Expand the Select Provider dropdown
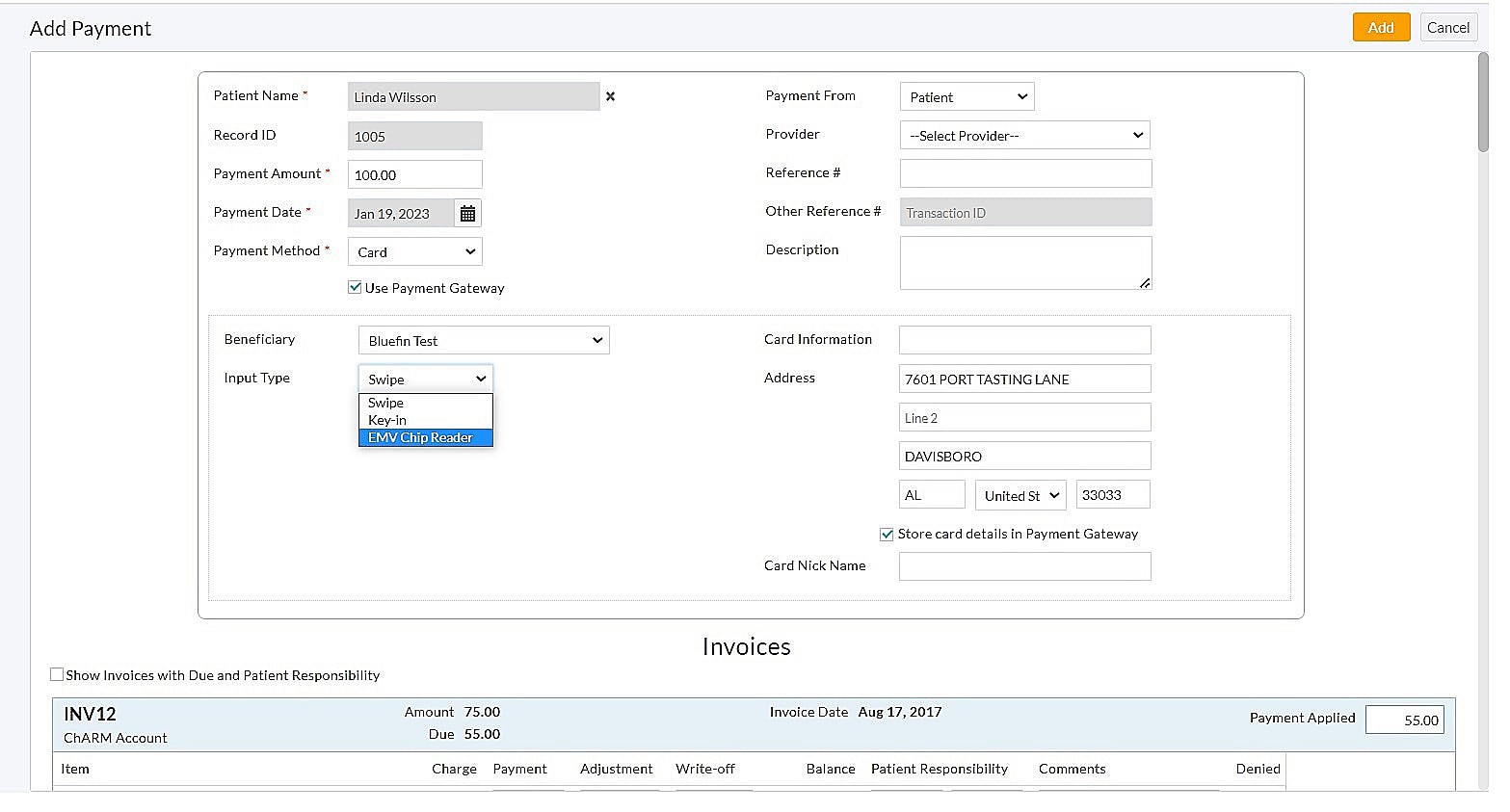 click(1024, 135)
